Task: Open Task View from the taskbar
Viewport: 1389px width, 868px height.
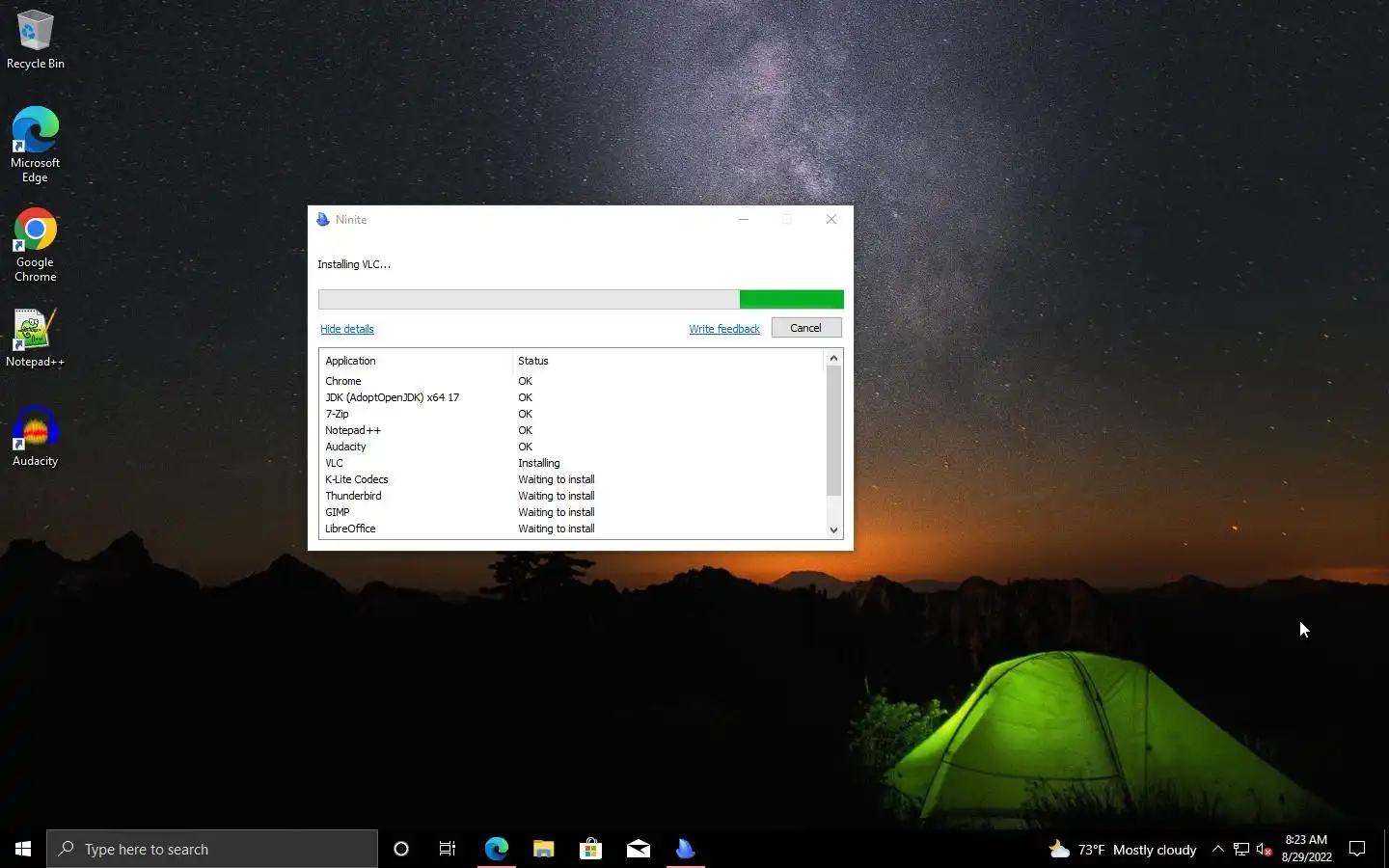Action: point(448,849)
